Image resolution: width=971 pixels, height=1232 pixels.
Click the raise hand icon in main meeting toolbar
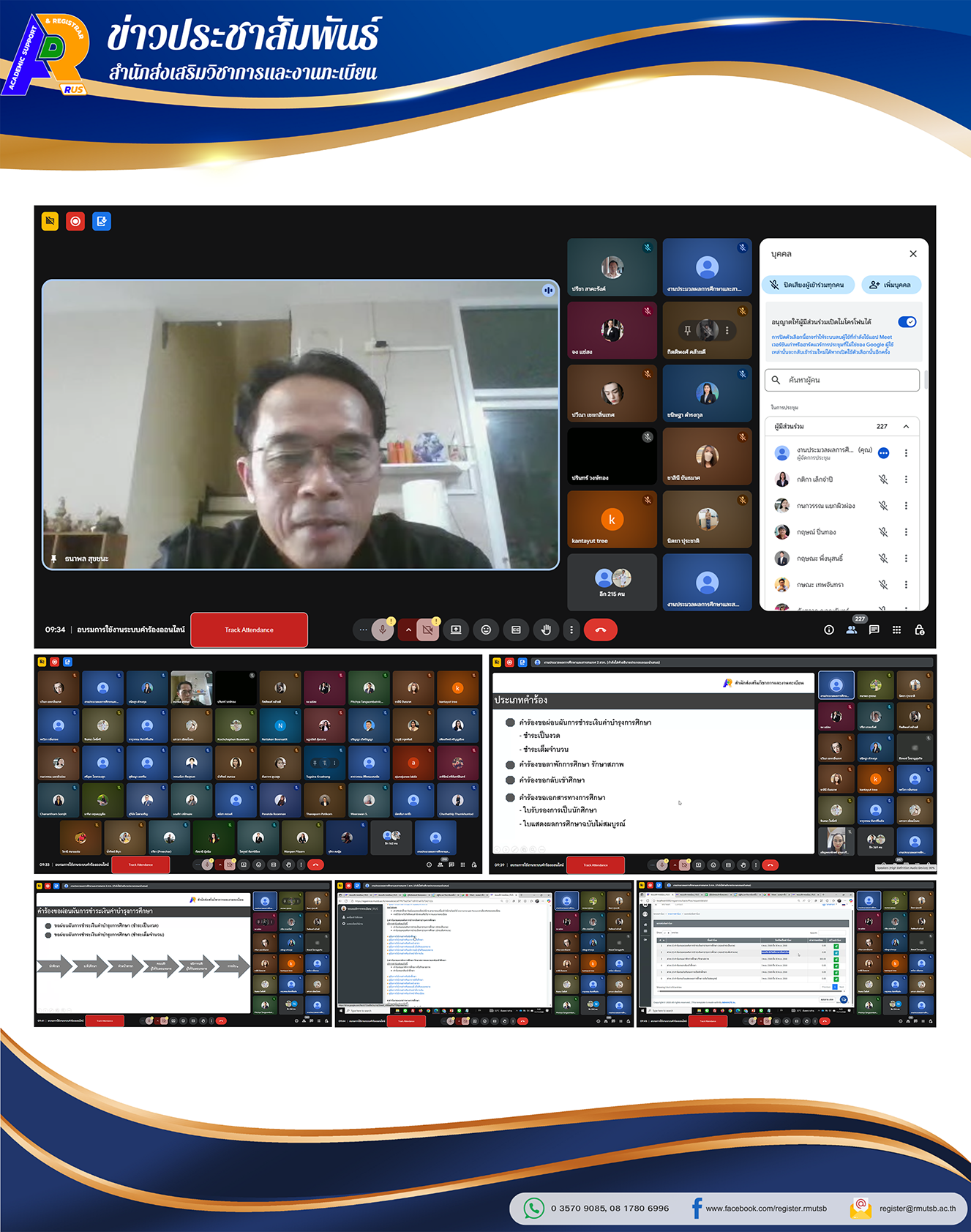[545, 630]
